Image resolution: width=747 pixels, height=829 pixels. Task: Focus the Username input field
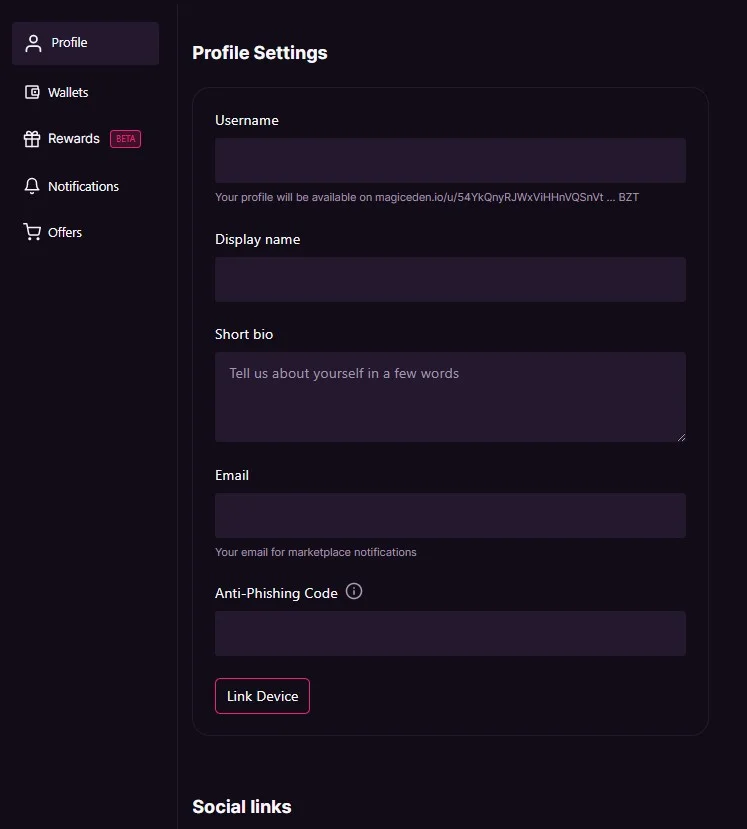[x=450, y=160]
